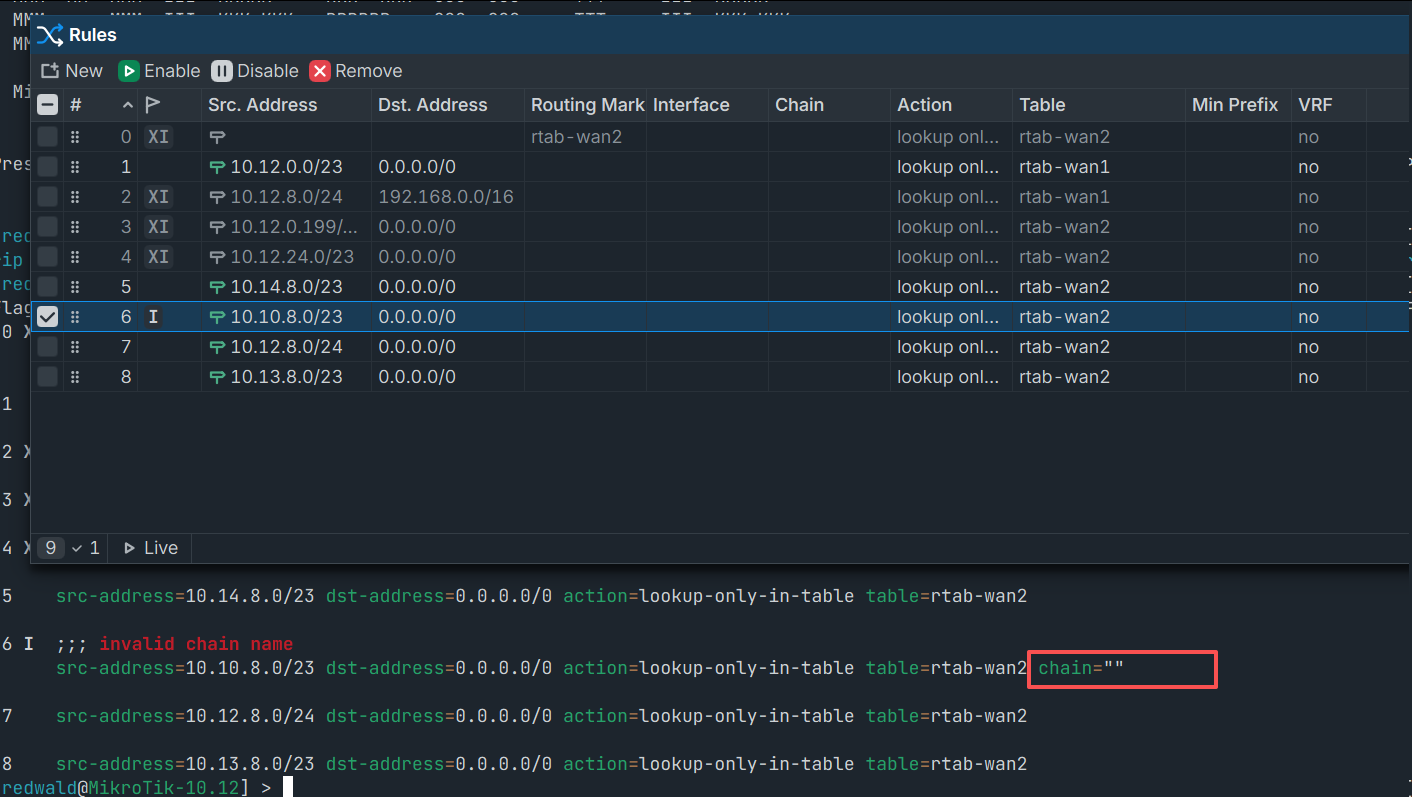The image size is (1412, 797).
Task: Click the New rule icon button
Action: (50, 71)
